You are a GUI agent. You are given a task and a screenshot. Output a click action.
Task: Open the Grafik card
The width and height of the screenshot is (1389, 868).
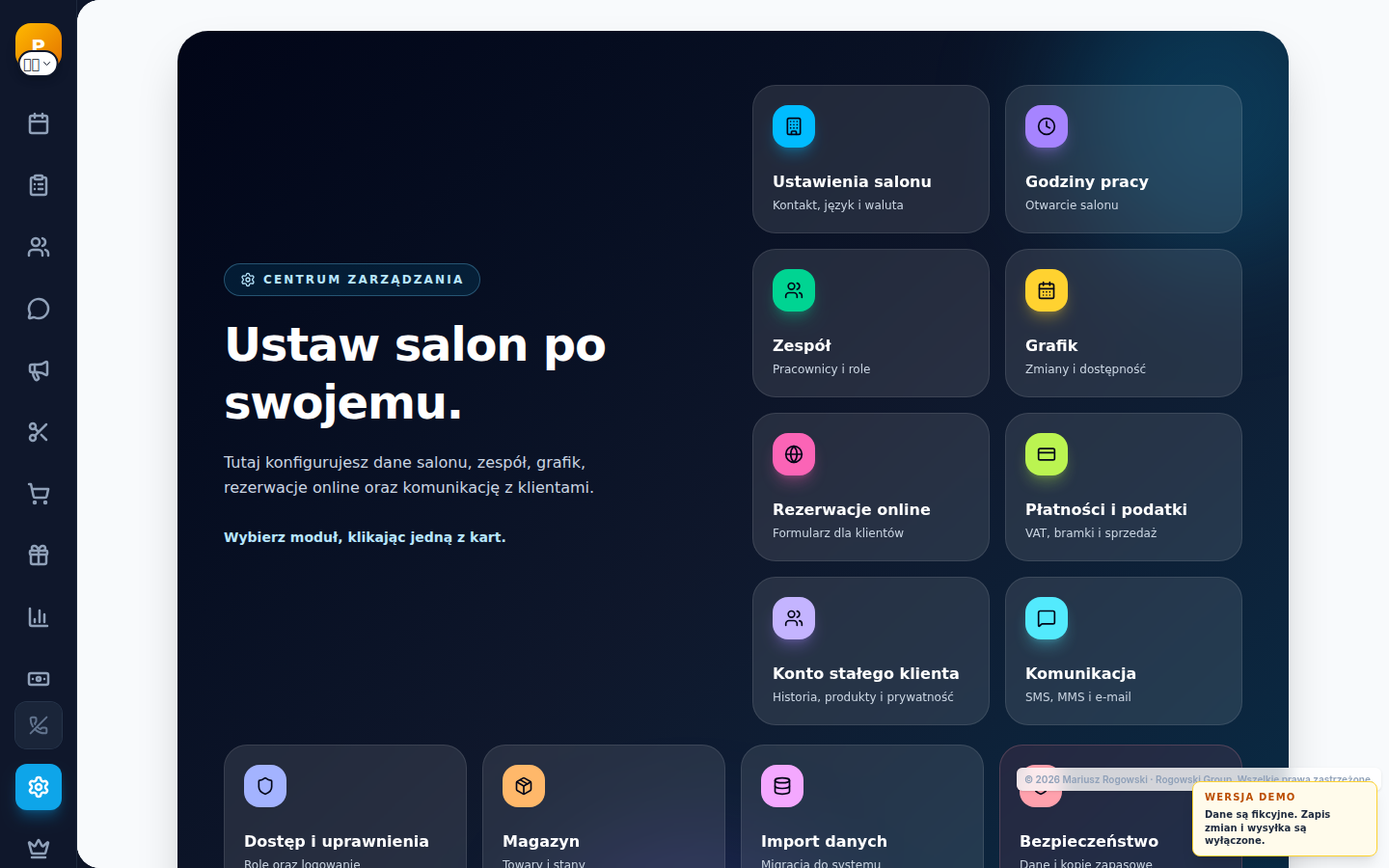[1124, 323]
